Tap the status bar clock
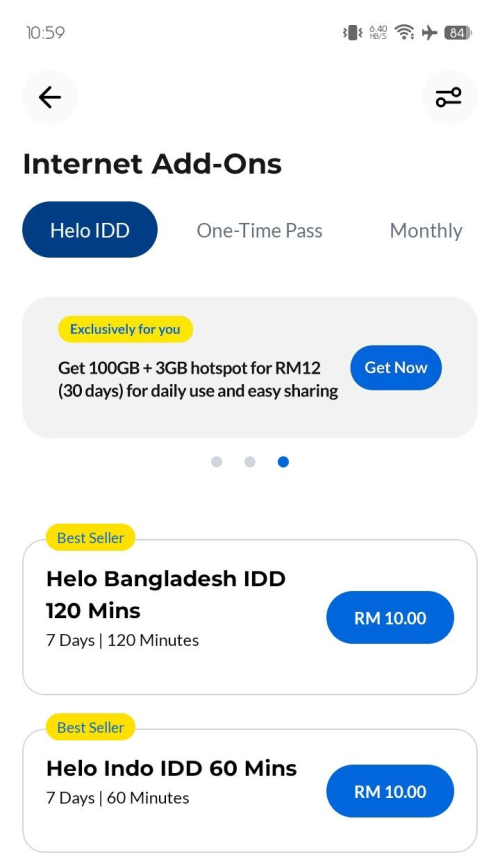The height and width of the screenshot is (864, 500). pyautogui.click(x=45, y=33)
